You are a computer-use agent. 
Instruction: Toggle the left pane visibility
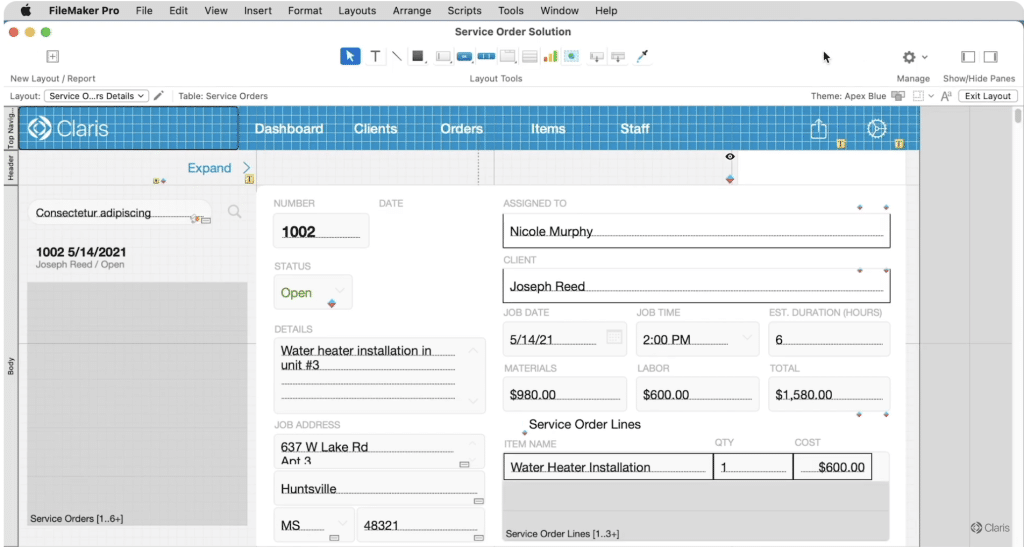967,57
